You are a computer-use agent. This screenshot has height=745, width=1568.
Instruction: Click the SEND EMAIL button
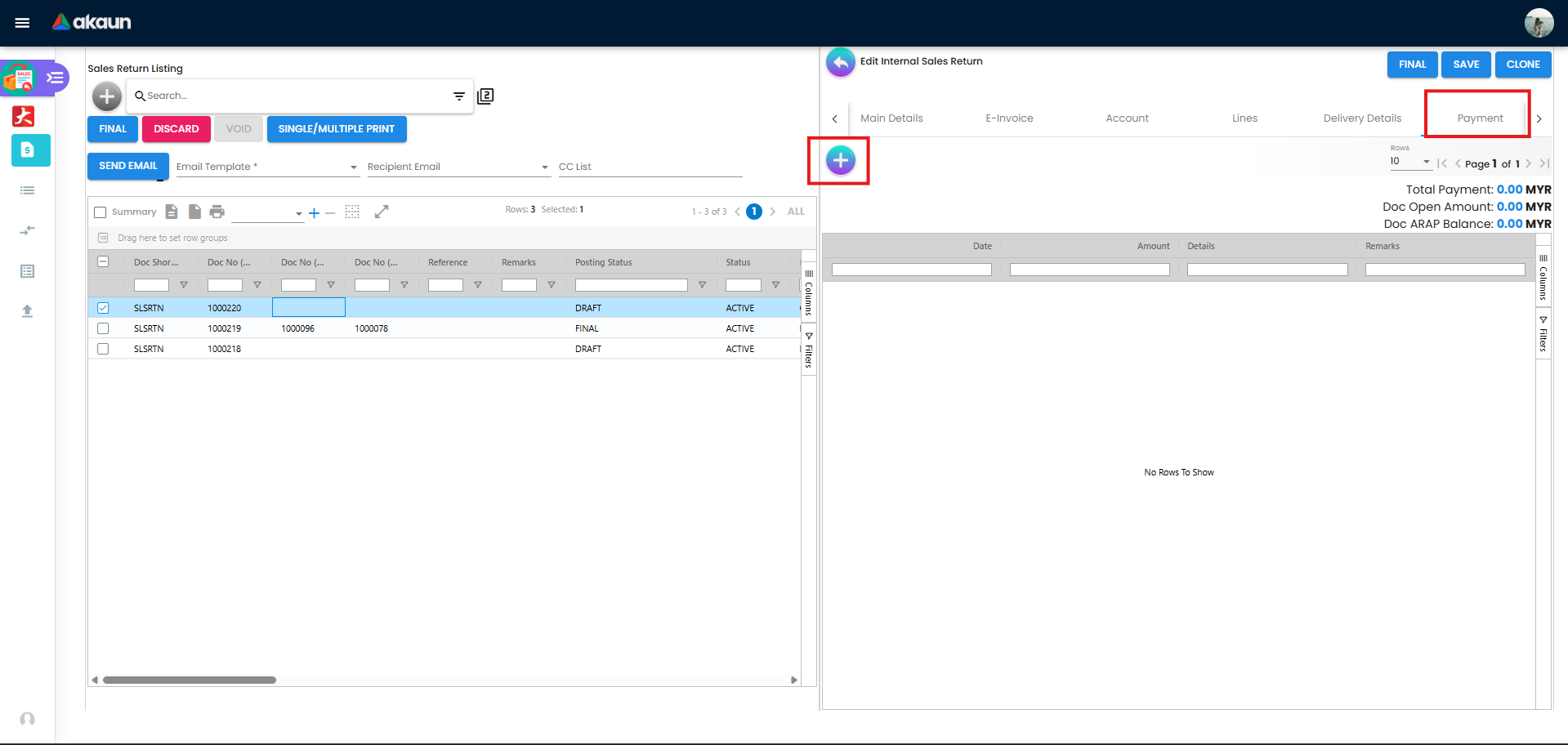point(127,165)
